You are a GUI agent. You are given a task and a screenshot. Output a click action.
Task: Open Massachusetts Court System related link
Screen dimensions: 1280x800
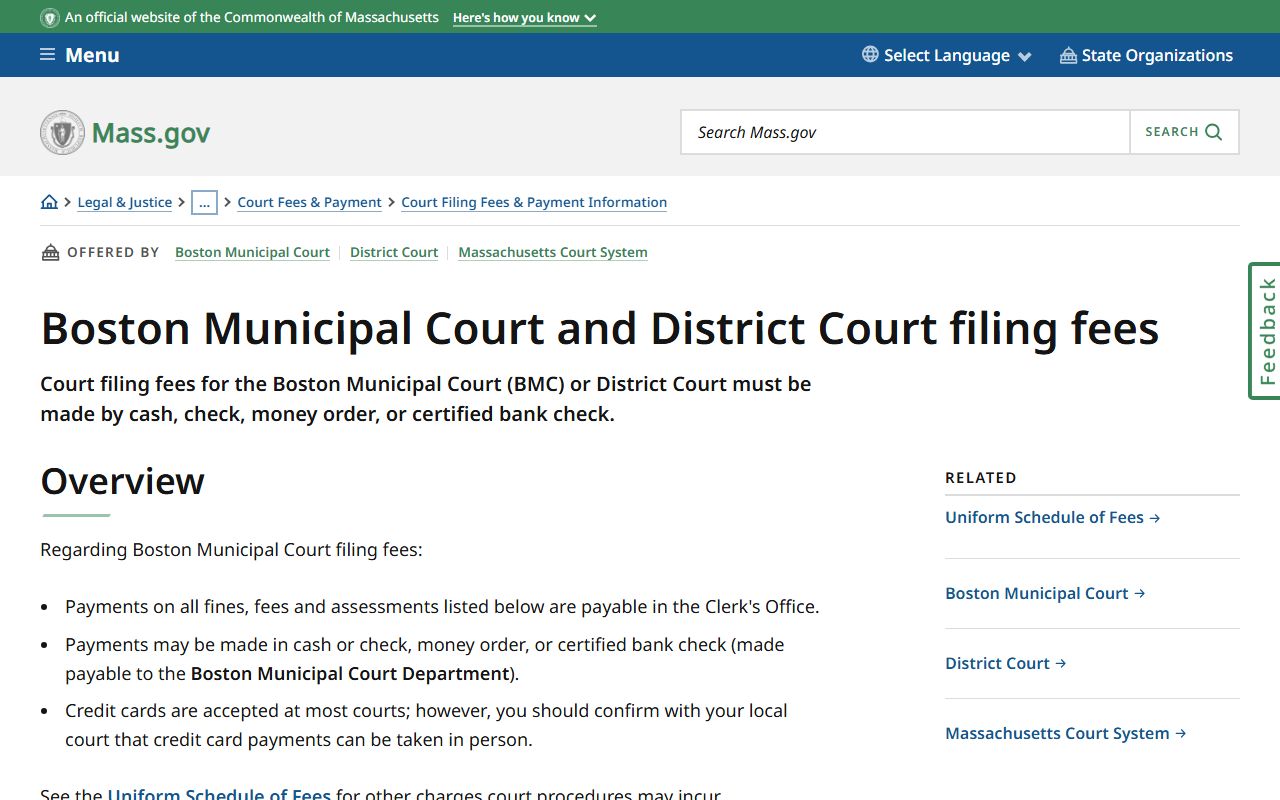[1066, 733]
